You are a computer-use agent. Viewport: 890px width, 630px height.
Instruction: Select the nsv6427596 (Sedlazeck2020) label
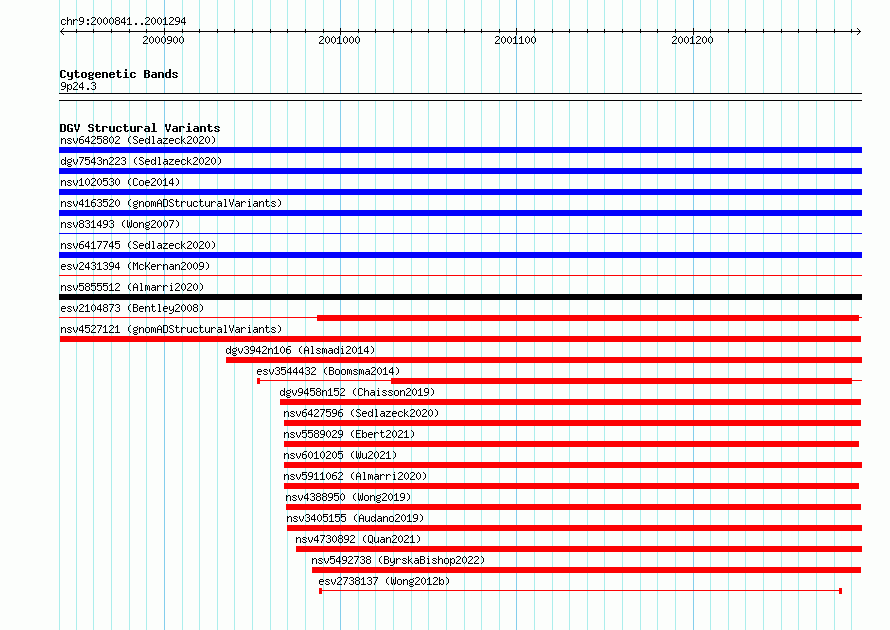[x=361, y=413]
